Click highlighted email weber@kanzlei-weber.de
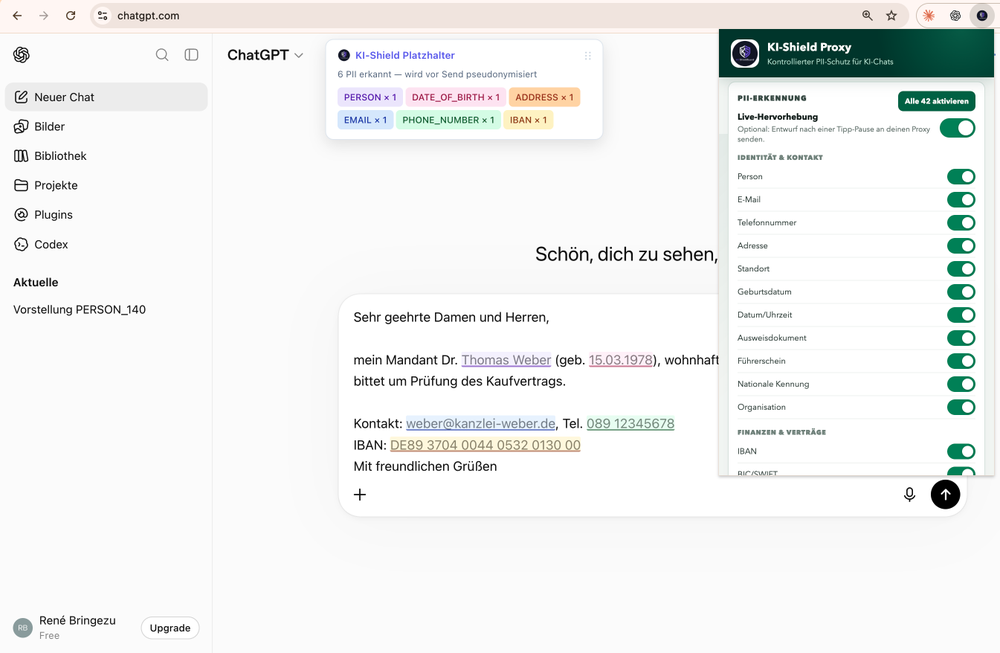Viewport: 1000px width, 653px height. pyautogui.click(x=480, y=423)
